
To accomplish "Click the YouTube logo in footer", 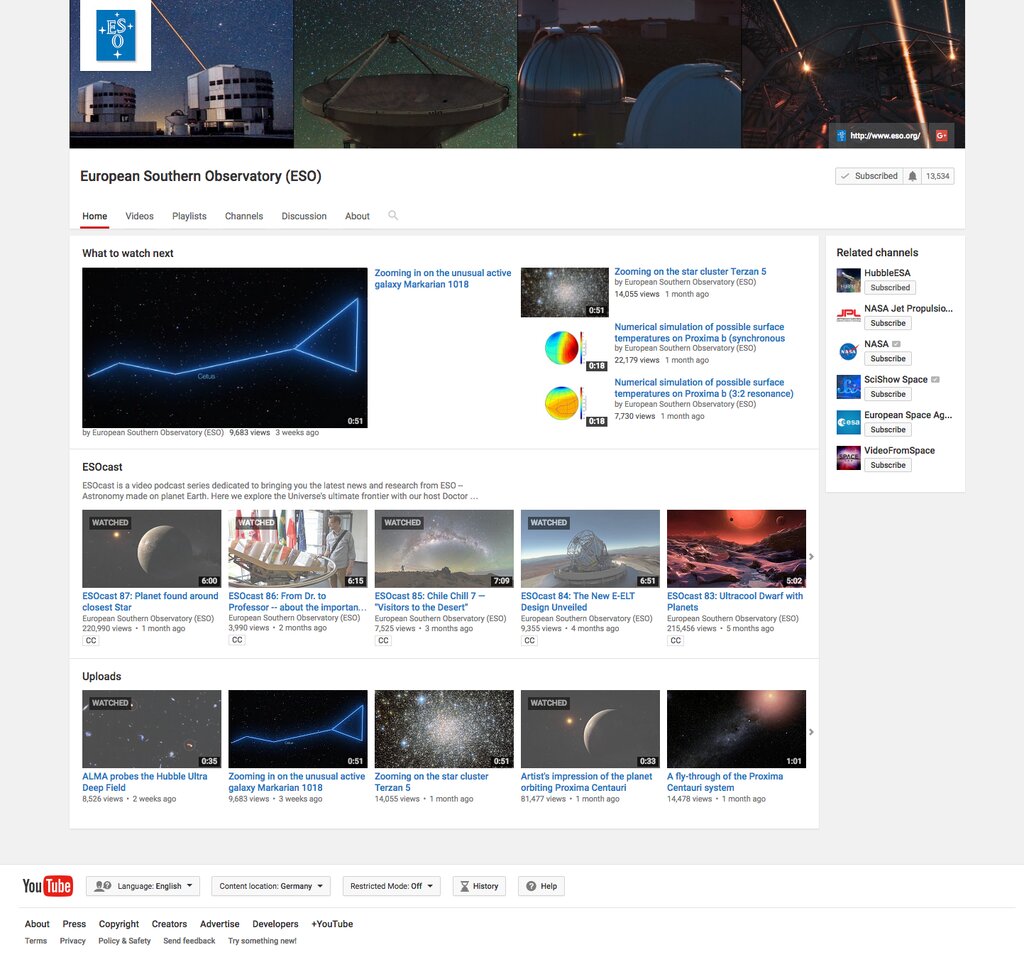I will click(47, 886).
